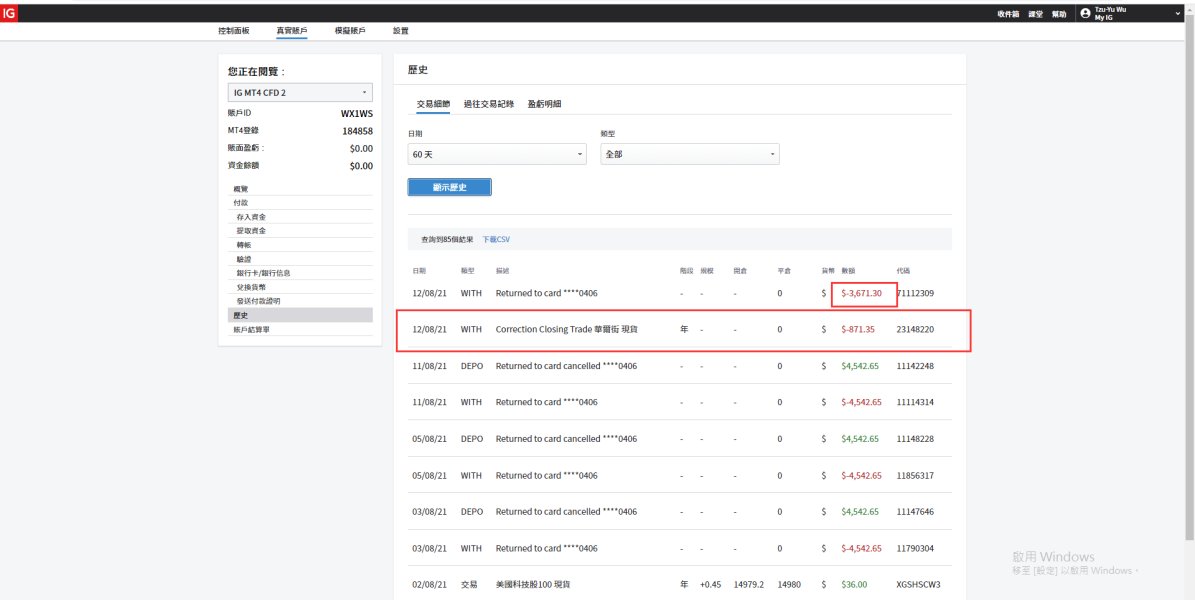Click the user profile avatar icon
Screen dimensions: 1195x600
(x=1085, y=13)
